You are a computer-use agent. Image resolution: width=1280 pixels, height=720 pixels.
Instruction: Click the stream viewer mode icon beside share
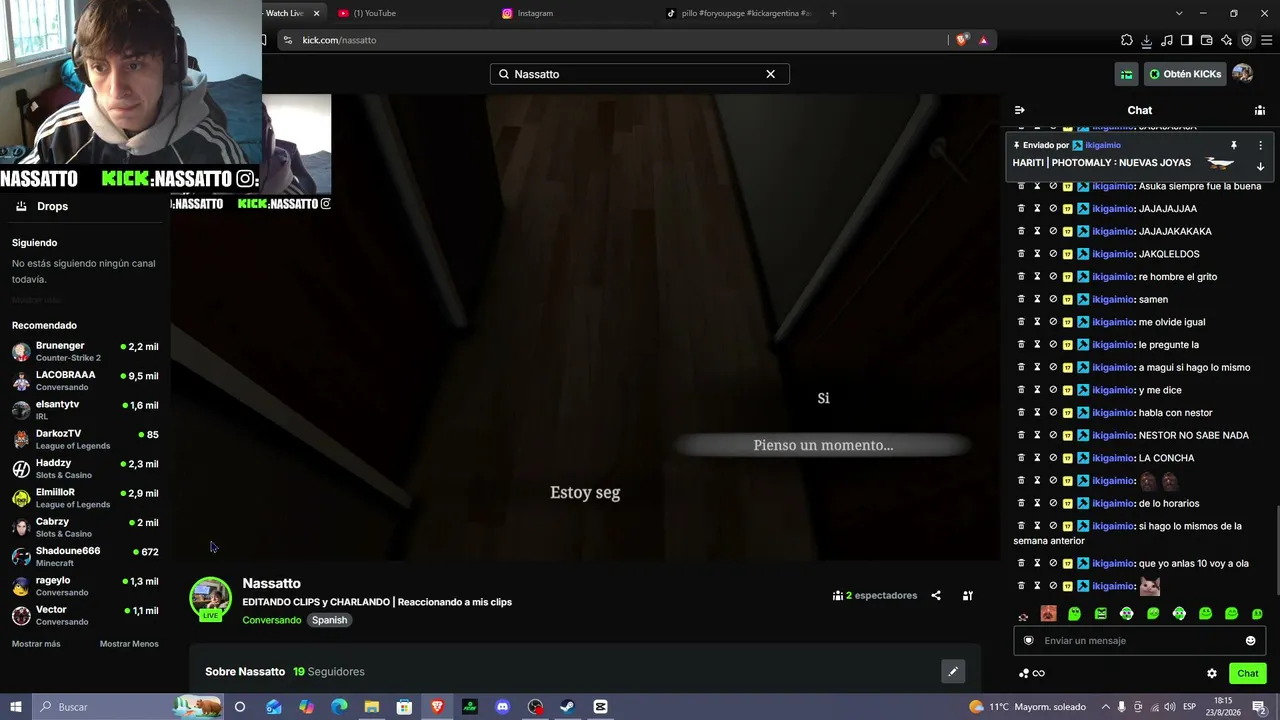click(x=968, y=596)
